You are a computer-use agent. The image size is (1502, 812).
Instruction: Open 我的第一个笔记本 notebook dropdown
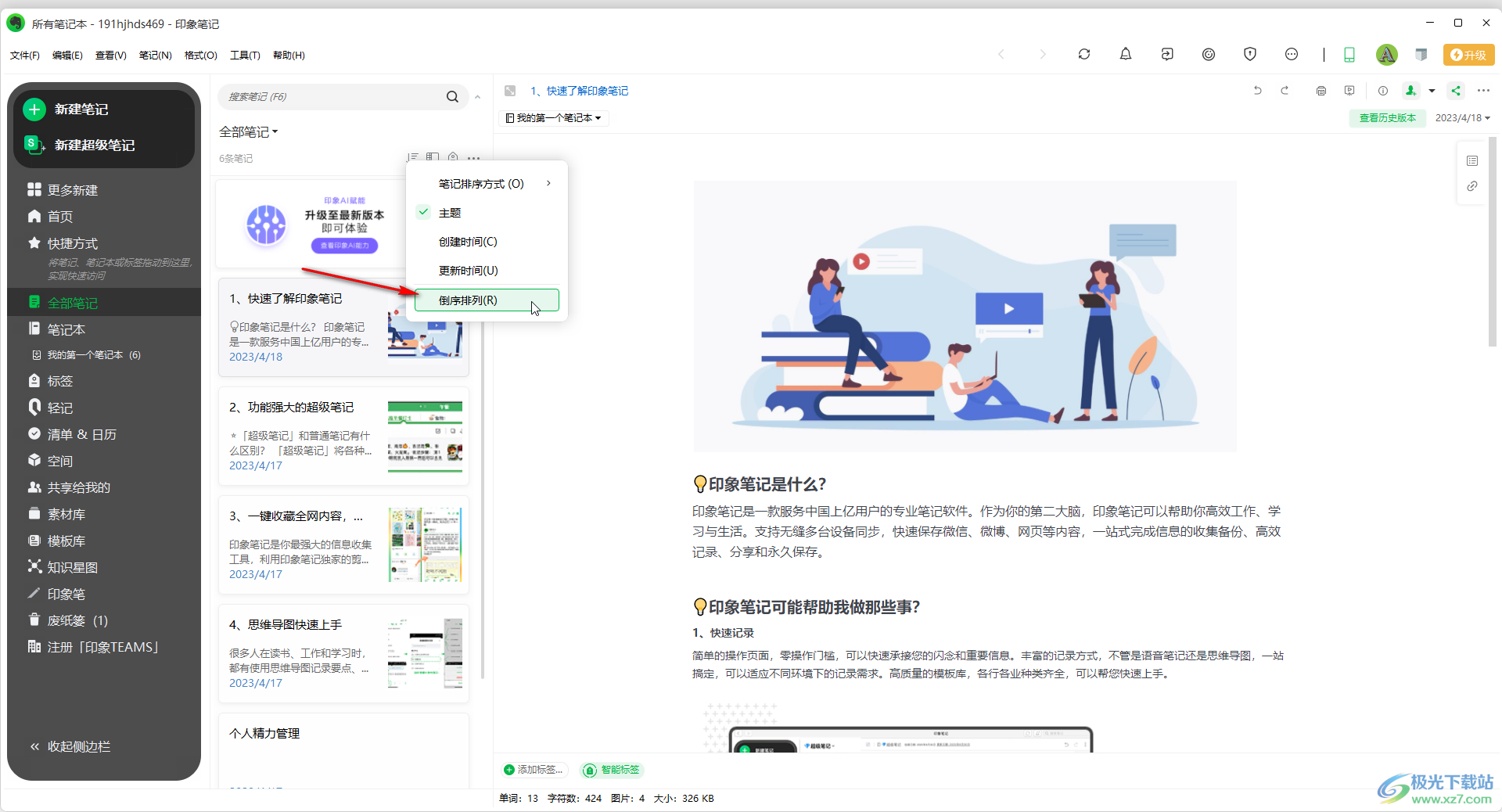coord(554,118)
